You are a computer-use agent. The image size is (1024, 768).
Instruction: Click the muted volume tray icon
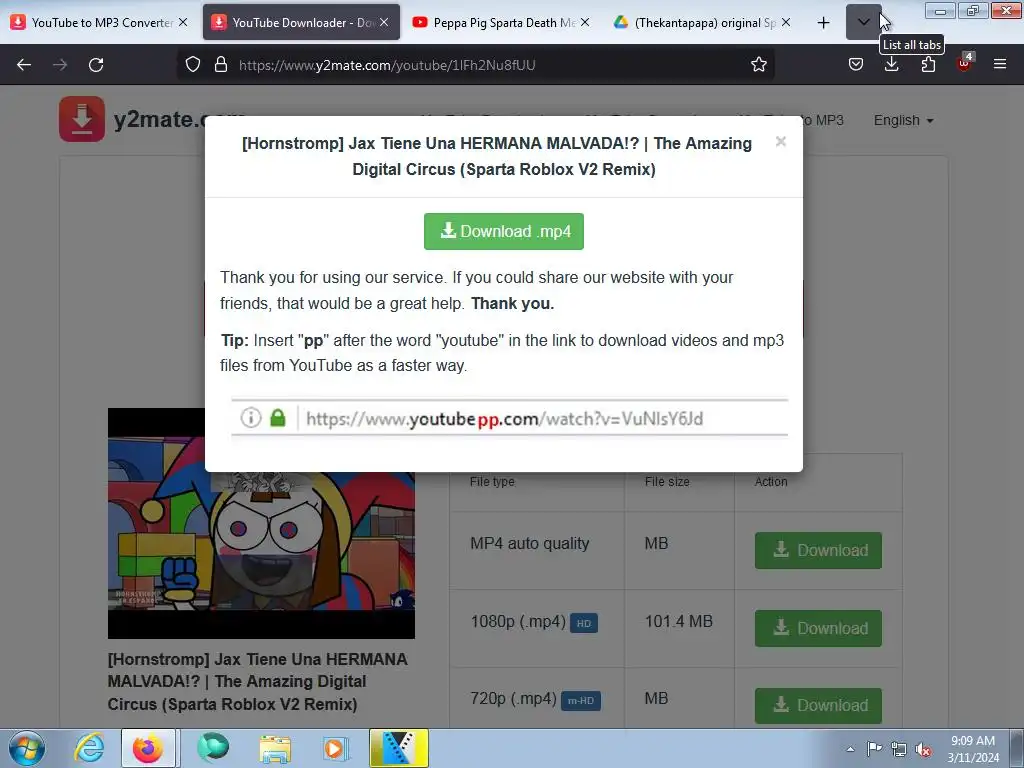point(923,749)
